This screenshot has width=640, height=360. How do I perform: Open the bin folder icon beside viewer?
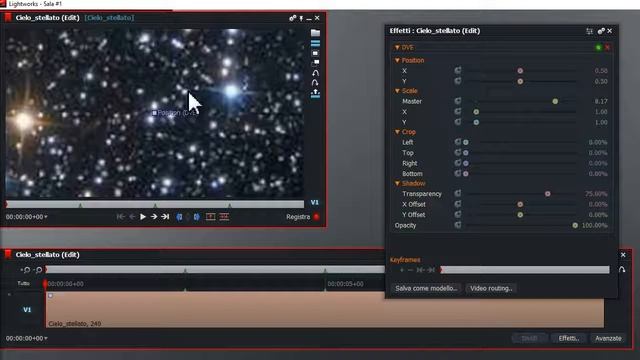[x=315, y=33]
